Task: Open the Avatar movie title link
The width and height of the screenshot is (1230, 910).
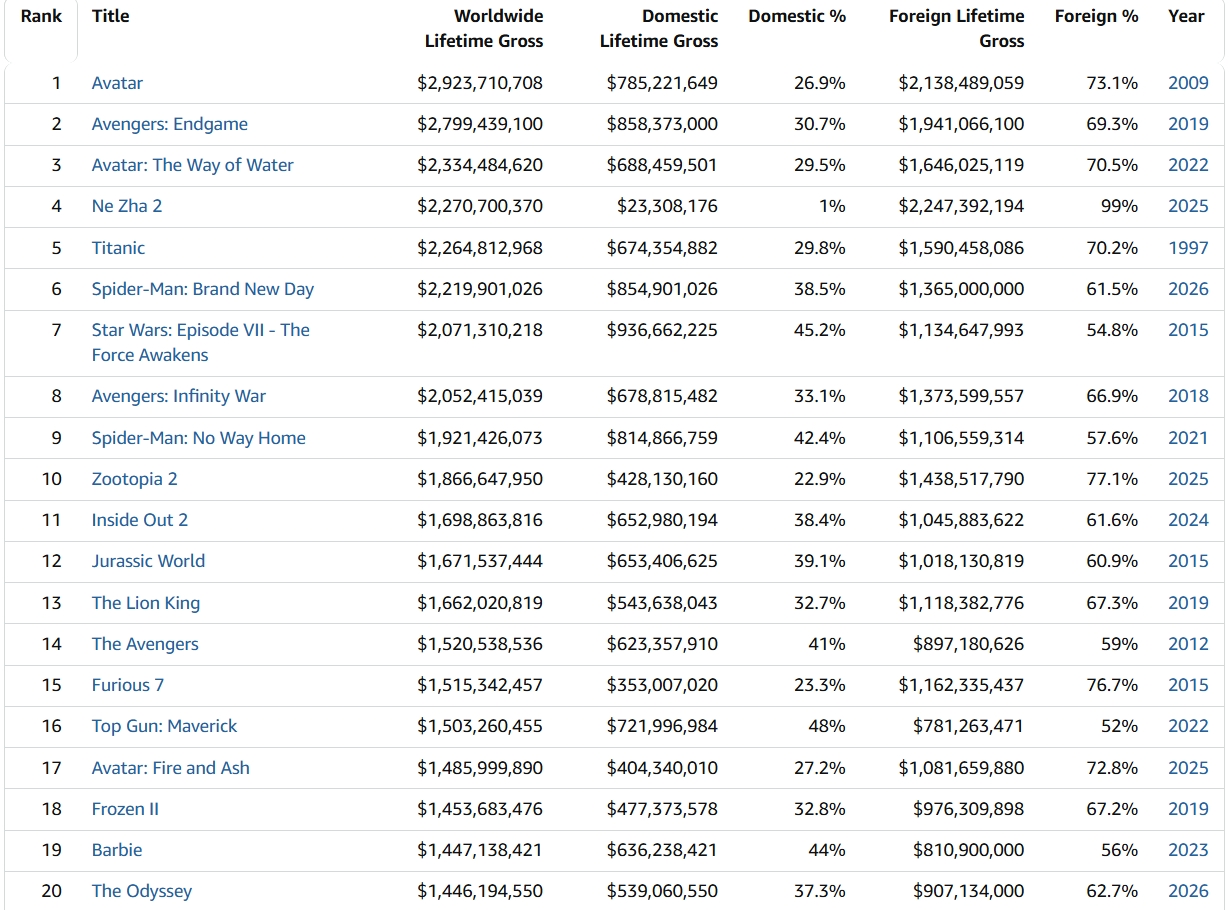Action: (x=117, y=83)
